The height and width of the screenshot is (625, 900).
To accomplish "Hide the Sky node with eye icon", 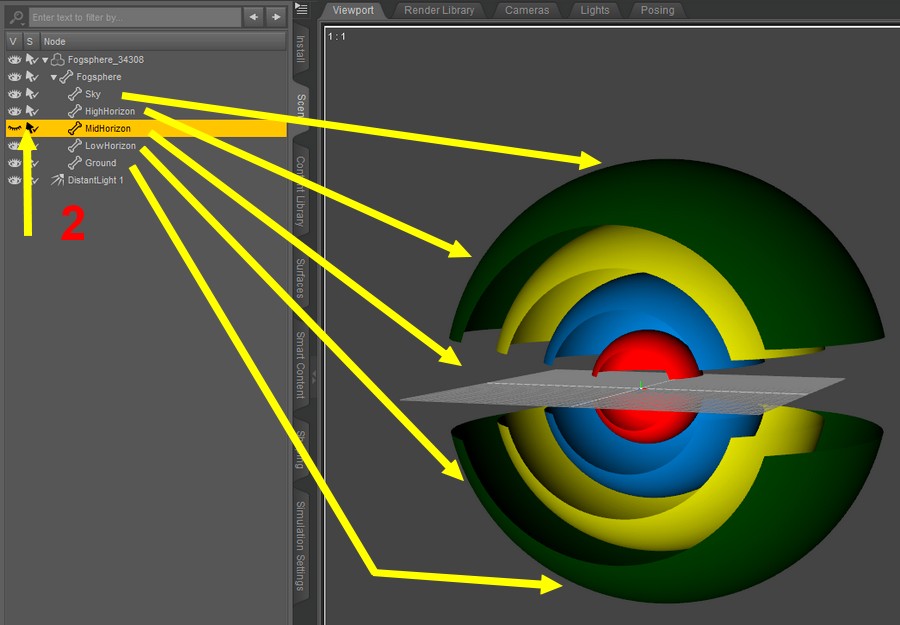I will [14, 94].
